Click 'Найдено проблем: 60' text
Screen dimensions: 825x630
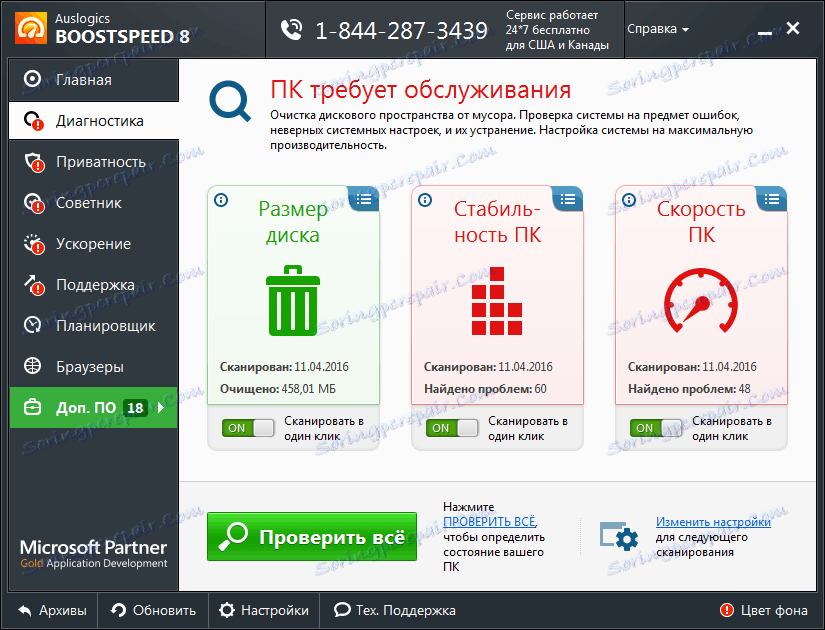click(485, 389)
